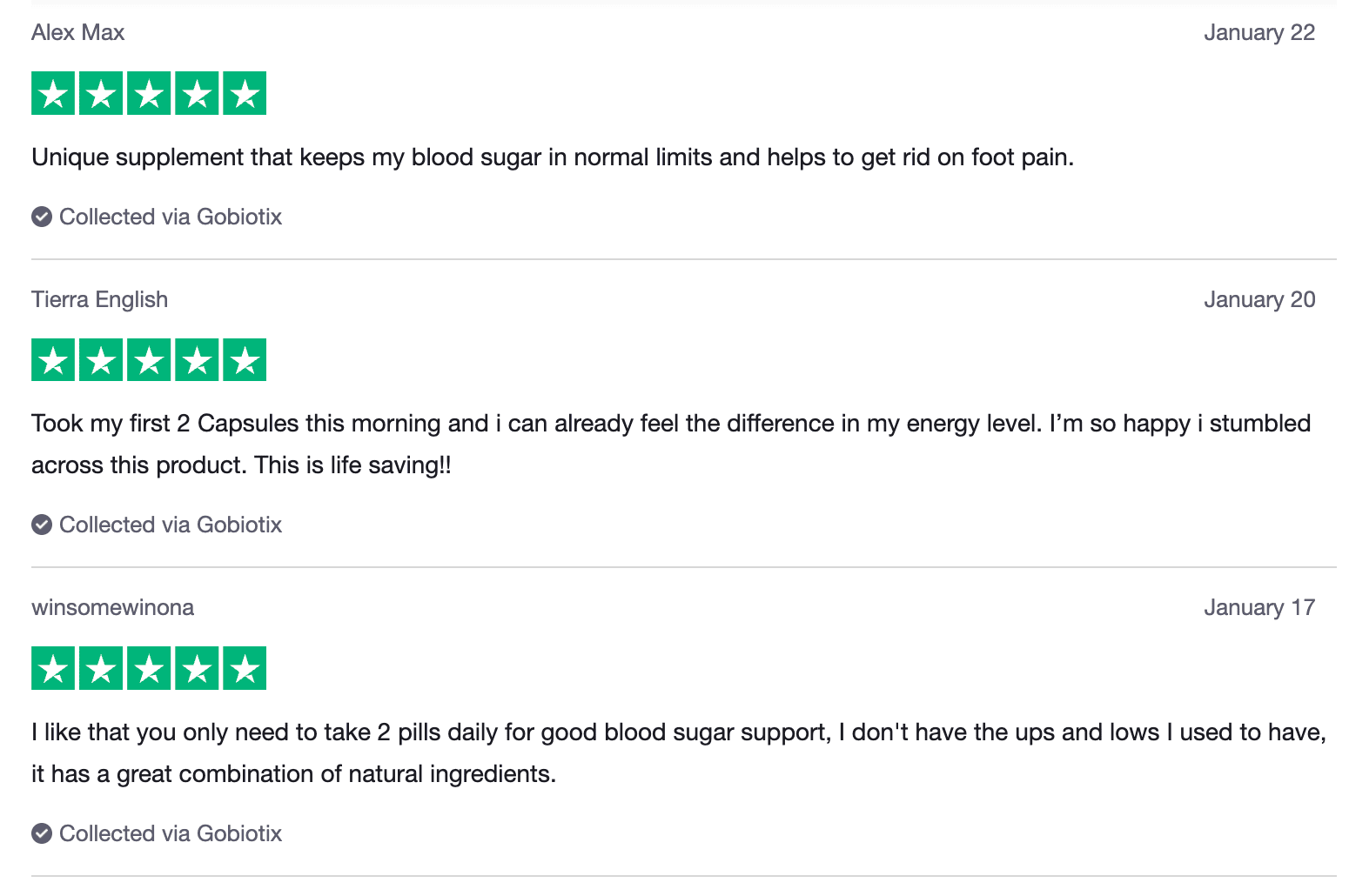Click "Collected via Gobiotix" under winsomewinona's review
Viewport: 1349px width, 896px height.
[x=171, y=833]
